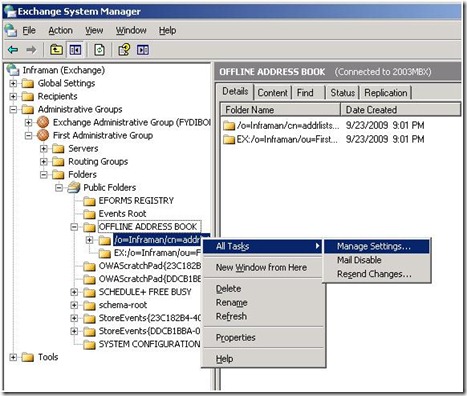
Task: Collapse the First Administrative Group node
Action: point(29,136)
